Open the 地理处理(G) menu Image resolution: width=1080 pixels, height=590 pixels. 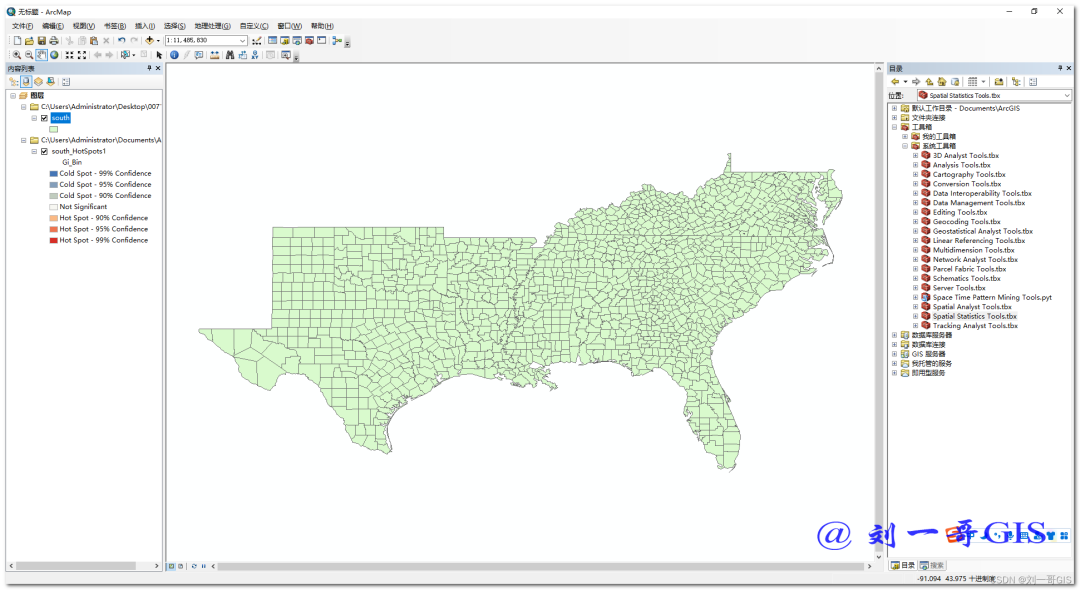click(x=212, y=26)
